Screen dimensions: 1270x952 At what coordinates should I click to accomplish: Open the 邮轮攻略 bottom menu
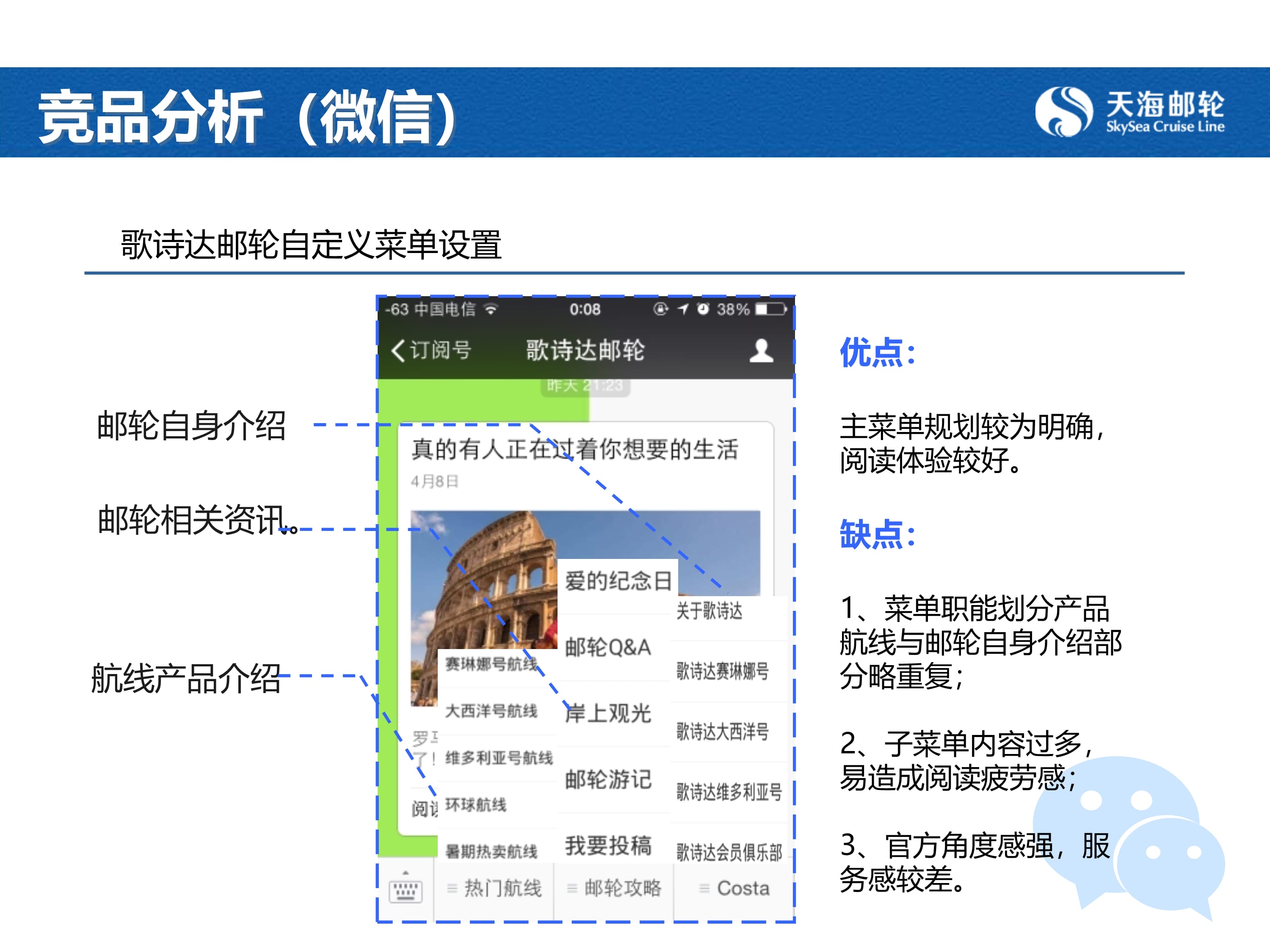click(x=614, y=888)
